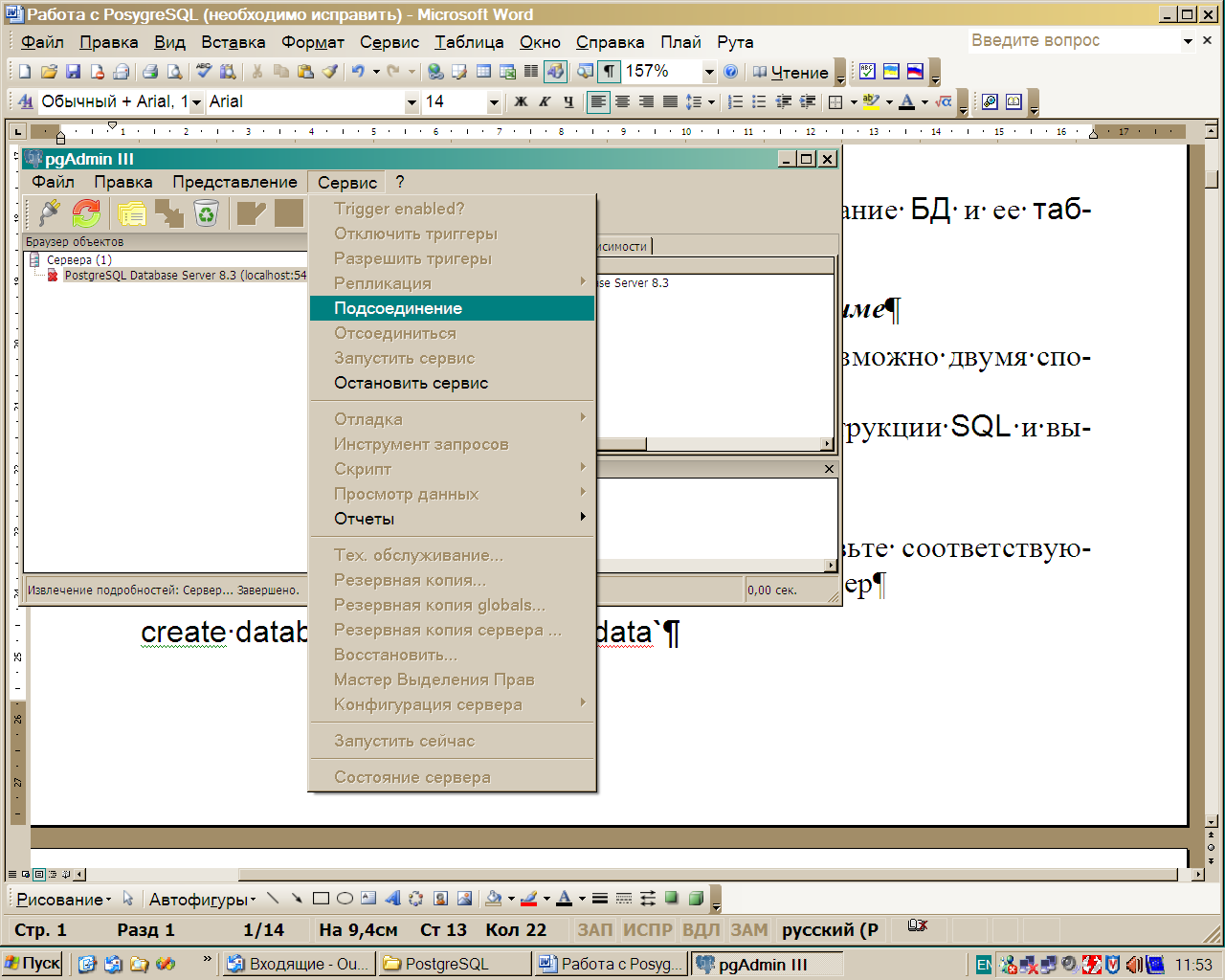Open the Справка menu
Viewport: 1225px width, 980px height.
pos(610,42)
